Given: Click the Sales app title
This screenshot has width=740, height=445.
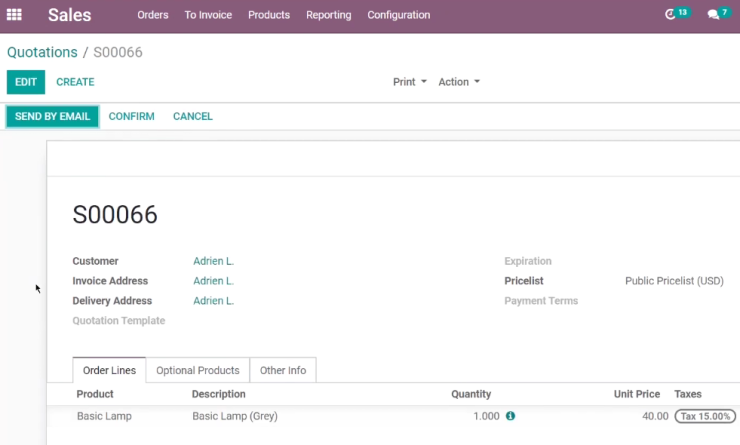Looking at the screenshot, I should (x=69, y=15).
